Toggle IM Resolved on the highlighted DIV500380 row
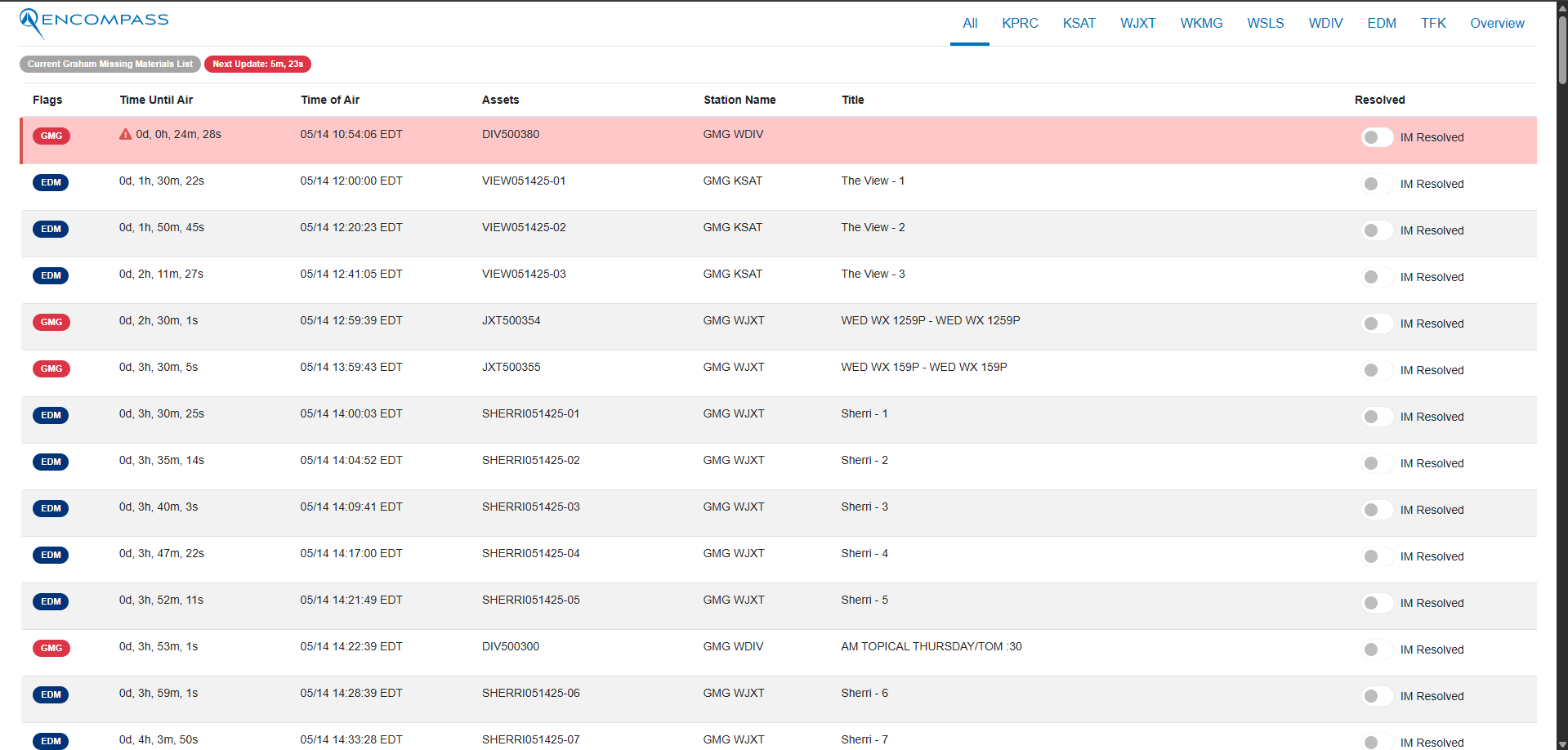1568x750 pixels. (x=1377, y=137)
